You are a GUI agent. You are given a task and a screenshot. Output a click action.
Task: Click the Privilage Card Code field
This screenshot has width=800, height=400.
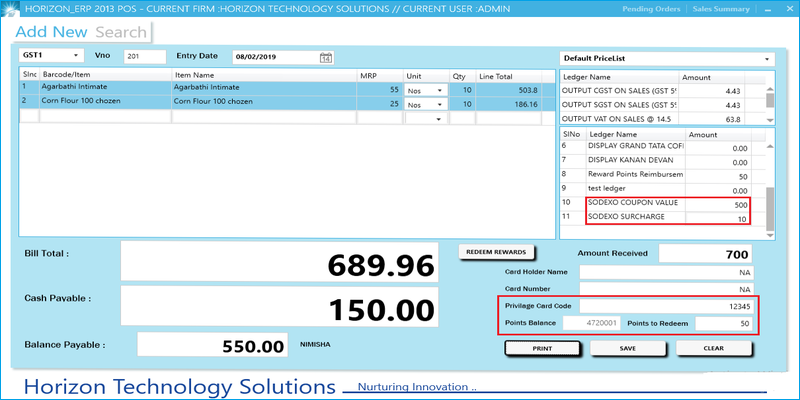[666, 306]
